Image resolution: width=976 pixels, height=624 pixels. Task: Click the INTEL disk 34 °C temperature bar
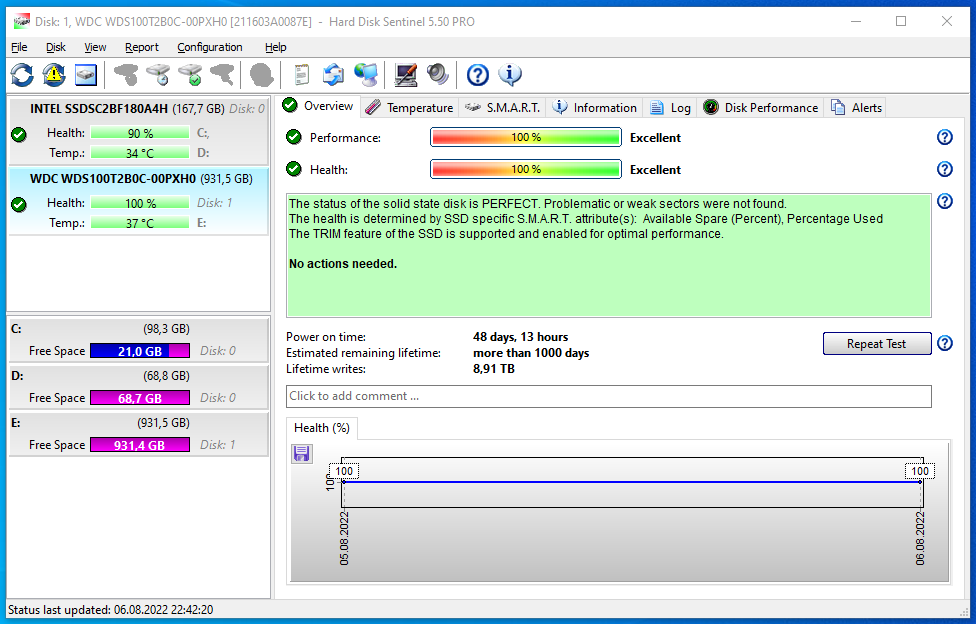tap(140, 153)
